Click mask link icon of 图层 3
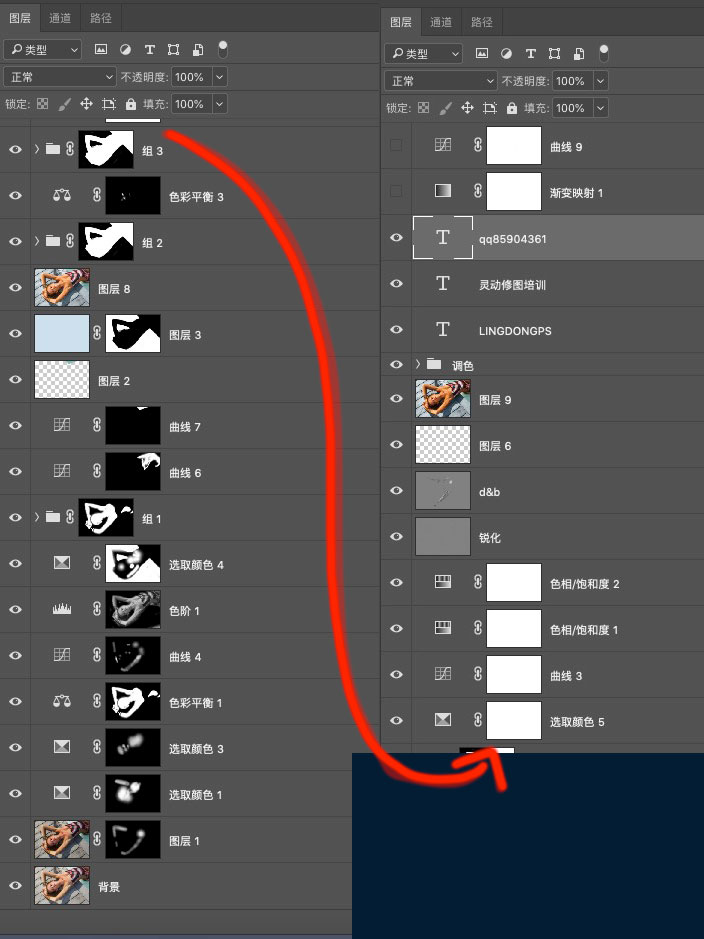 pos(97,333)
